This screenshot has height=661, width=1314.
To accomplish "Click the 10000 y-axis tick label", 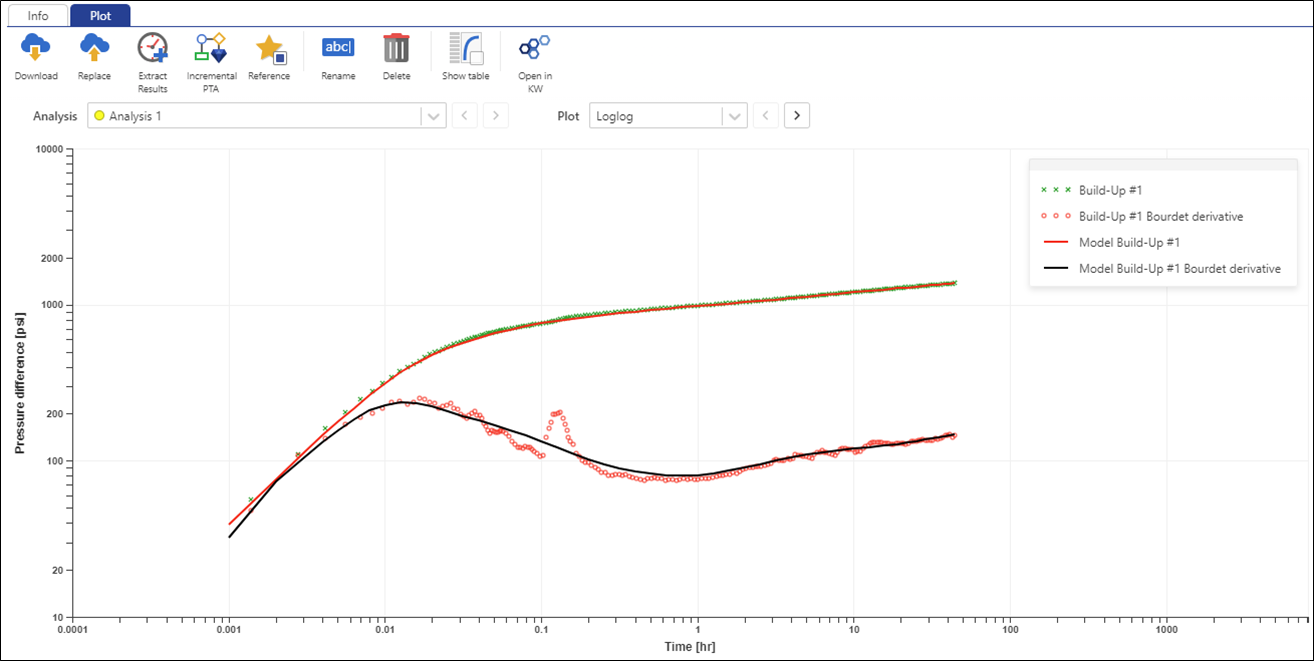I will (48, 149).
